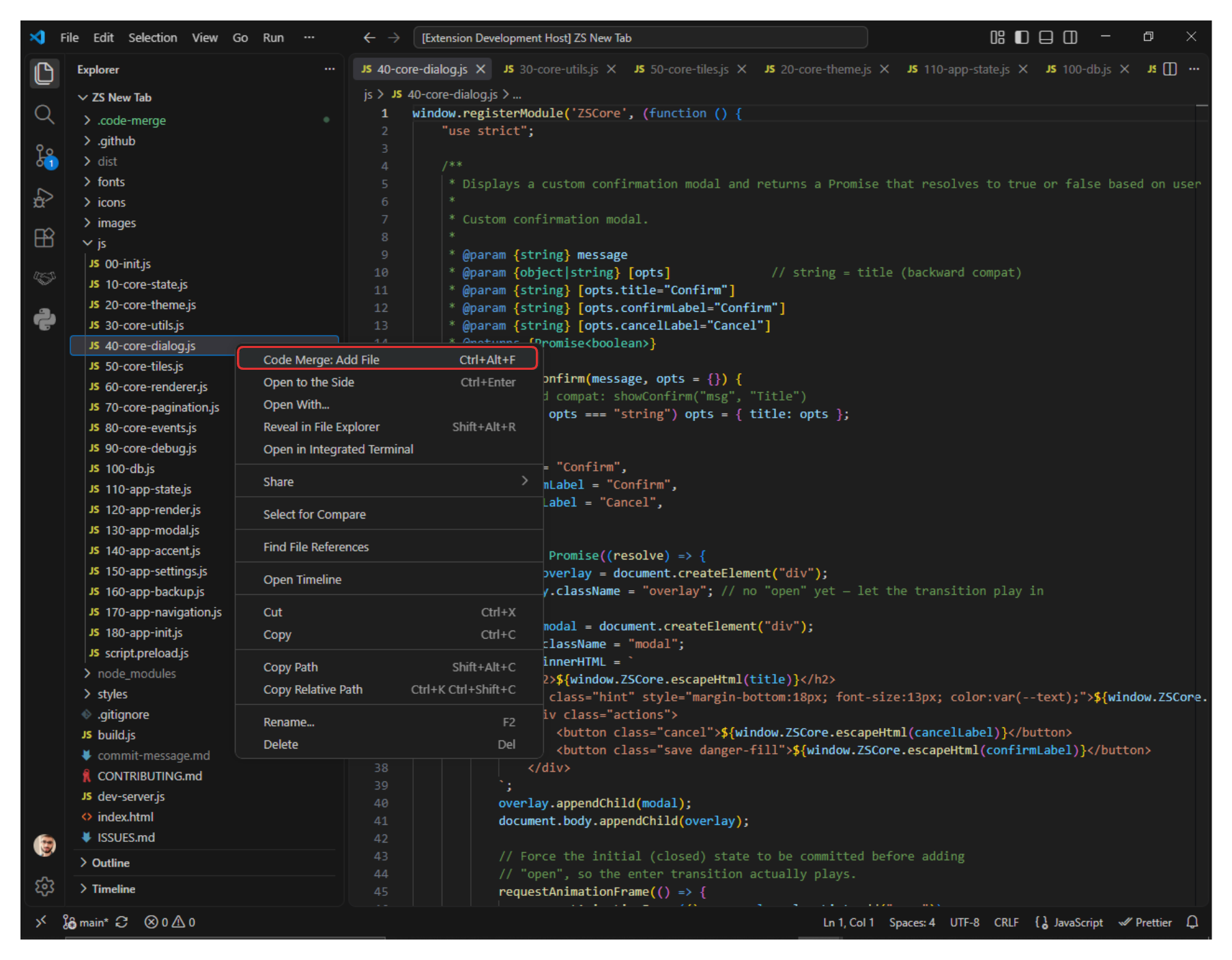Open the Explorer view in activity bar

point(44,73)
